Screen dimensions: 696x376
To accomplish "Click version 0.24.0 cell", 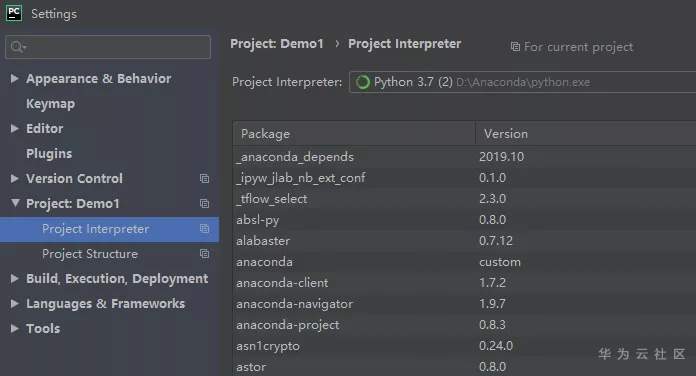I will coord(496,346).
